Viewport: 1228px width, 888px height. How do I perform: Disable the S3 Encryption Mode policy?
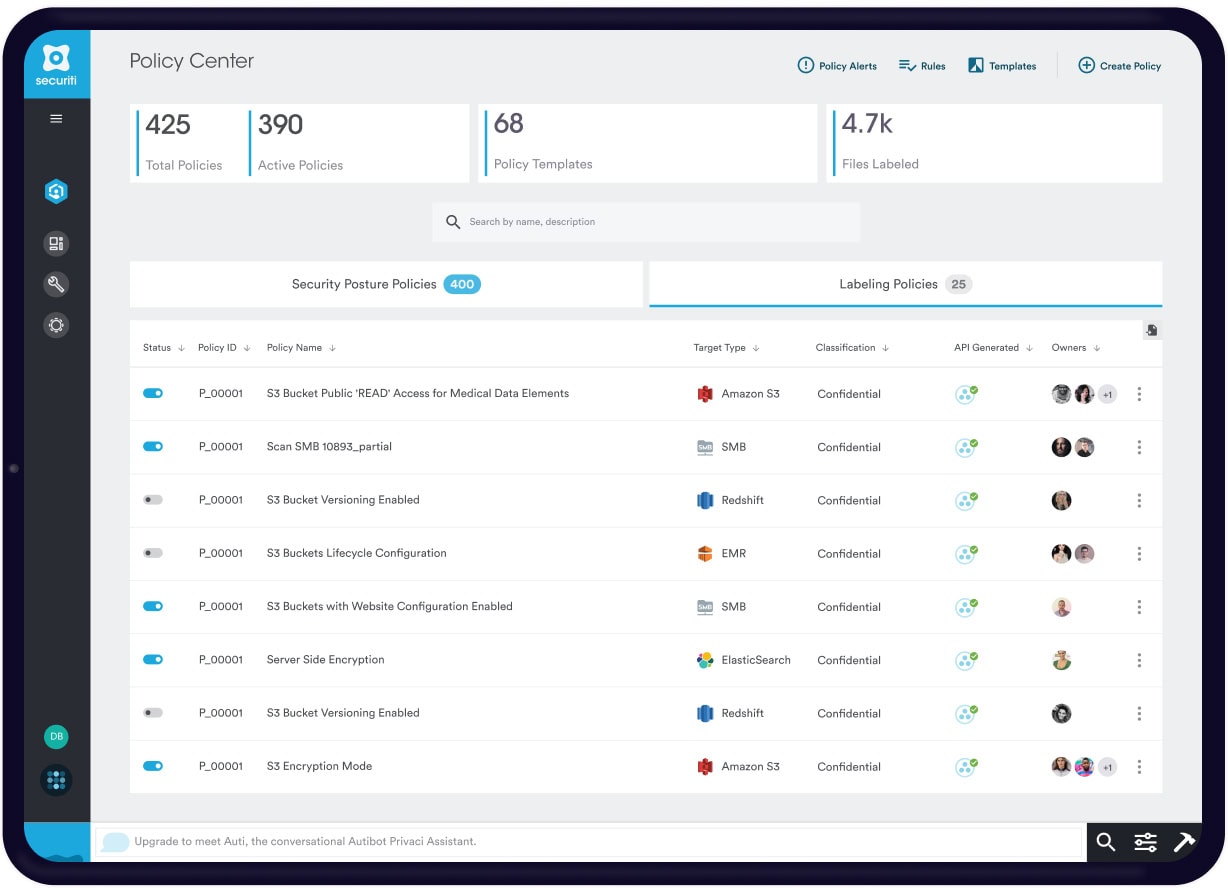[x=153, y=766]
